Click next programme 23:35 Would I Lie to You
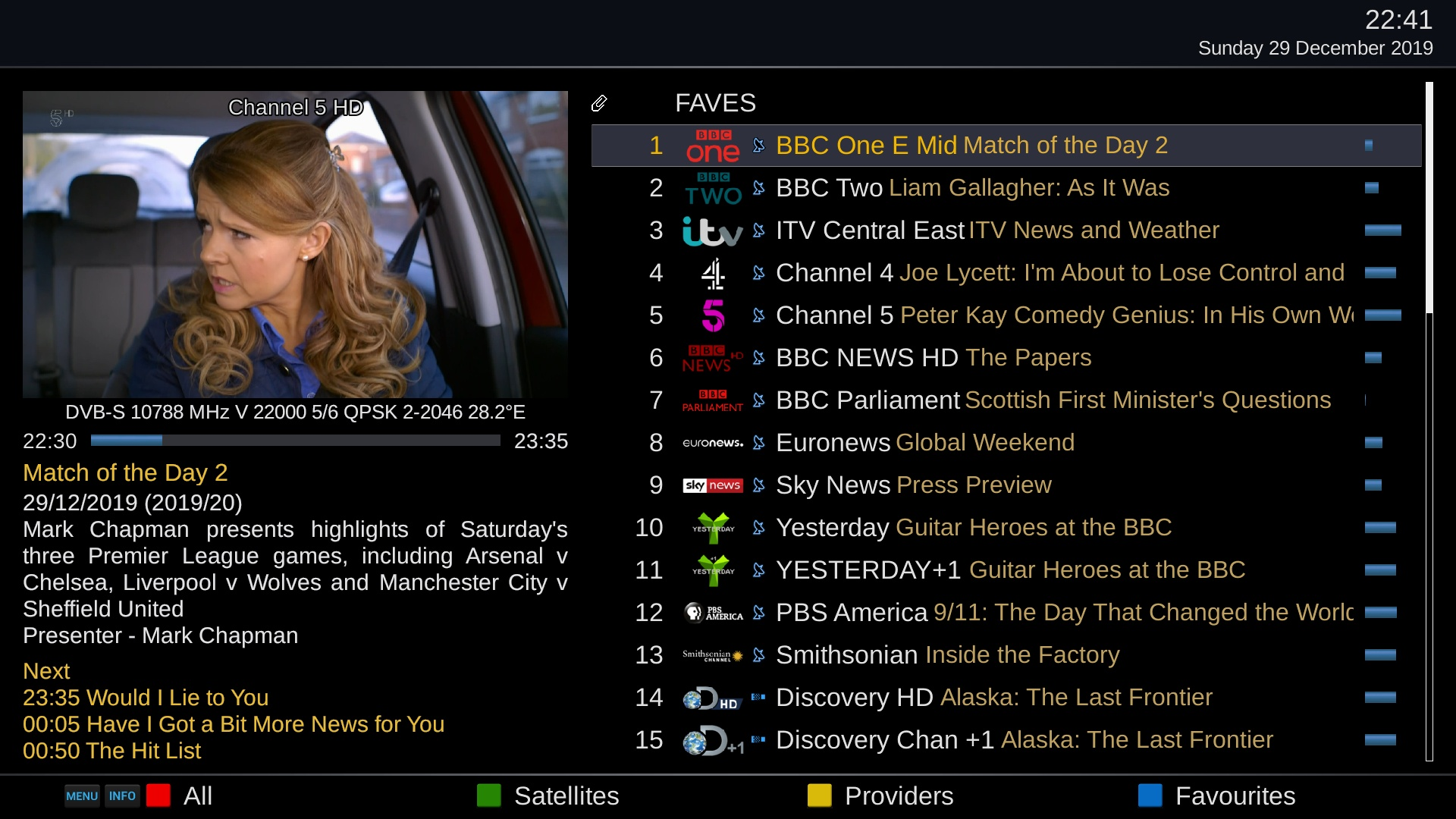 [146, 698]
